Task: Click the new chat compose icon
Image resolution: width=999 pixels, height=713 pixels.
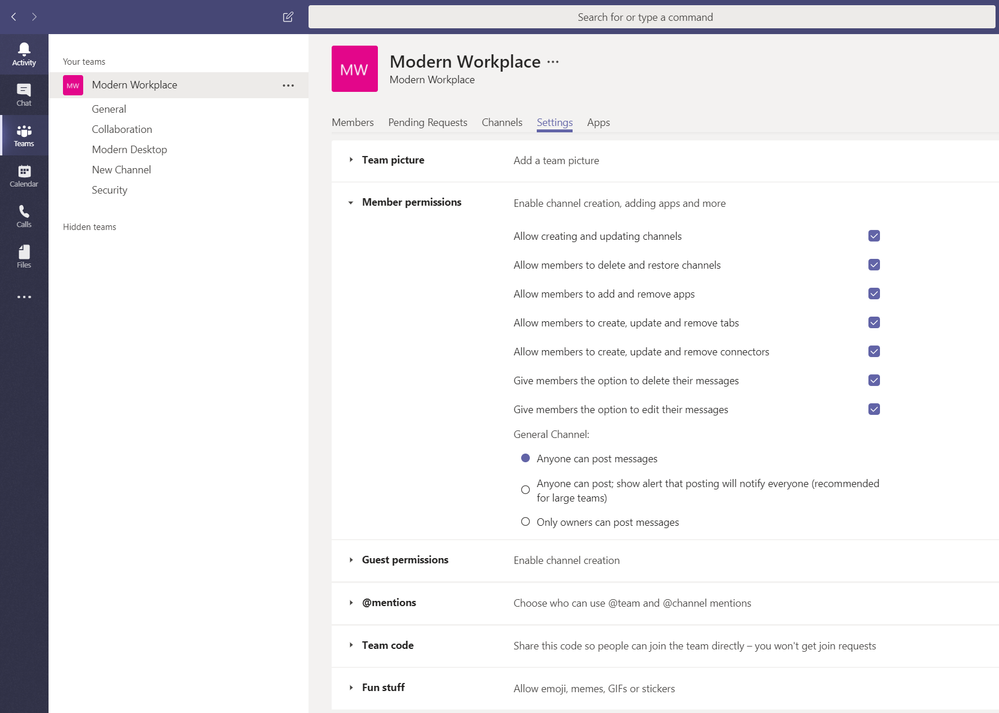Action: (x=288, y=17)
